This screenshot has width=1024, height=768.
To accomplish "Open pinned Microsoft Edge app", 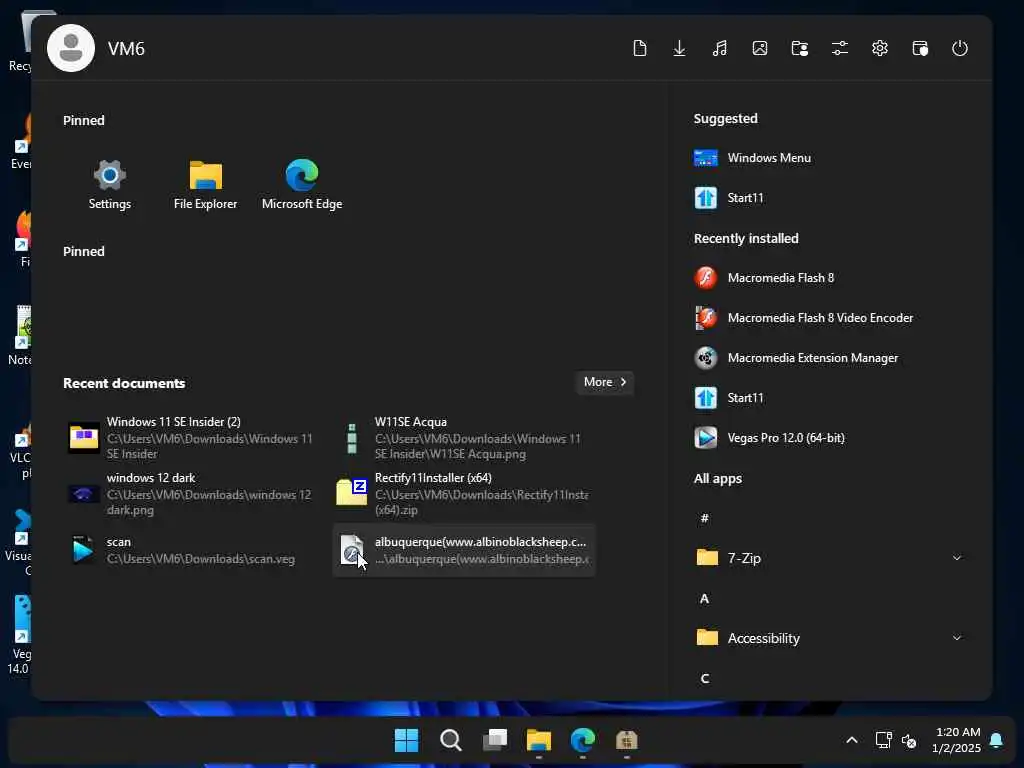I will point(302,185).
